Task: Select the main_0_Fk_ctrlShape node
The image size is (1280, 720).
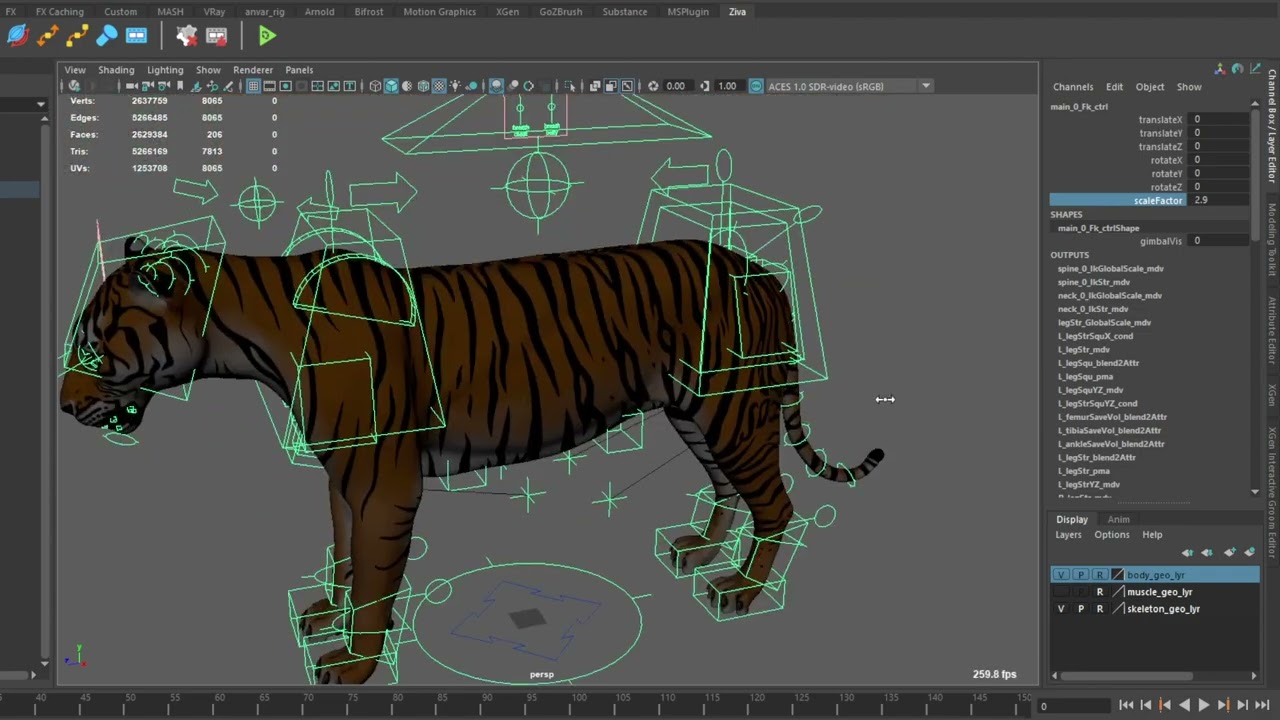Action: pos(1098,228)
